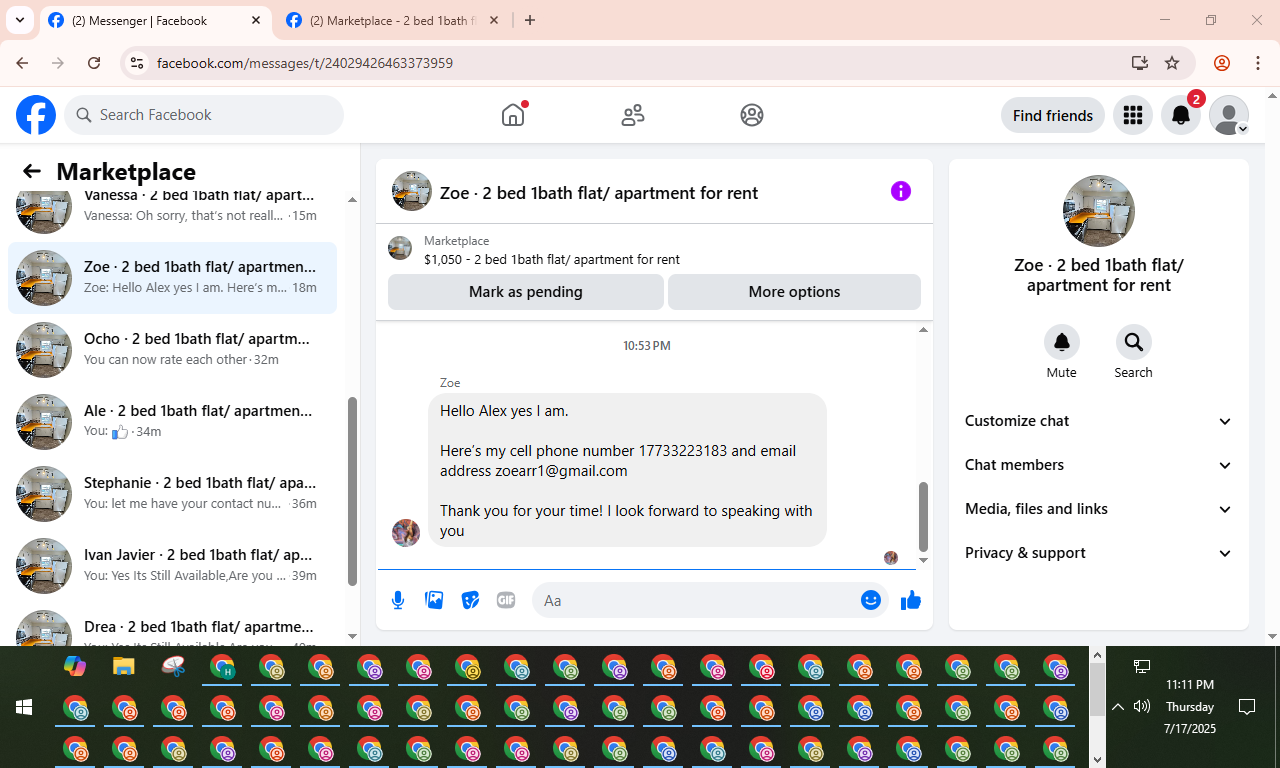The height and width of the screenshot is (768, 1280).
Task: Open the taskbar clock showing 11:11 PM
Action: (1190, 707)
